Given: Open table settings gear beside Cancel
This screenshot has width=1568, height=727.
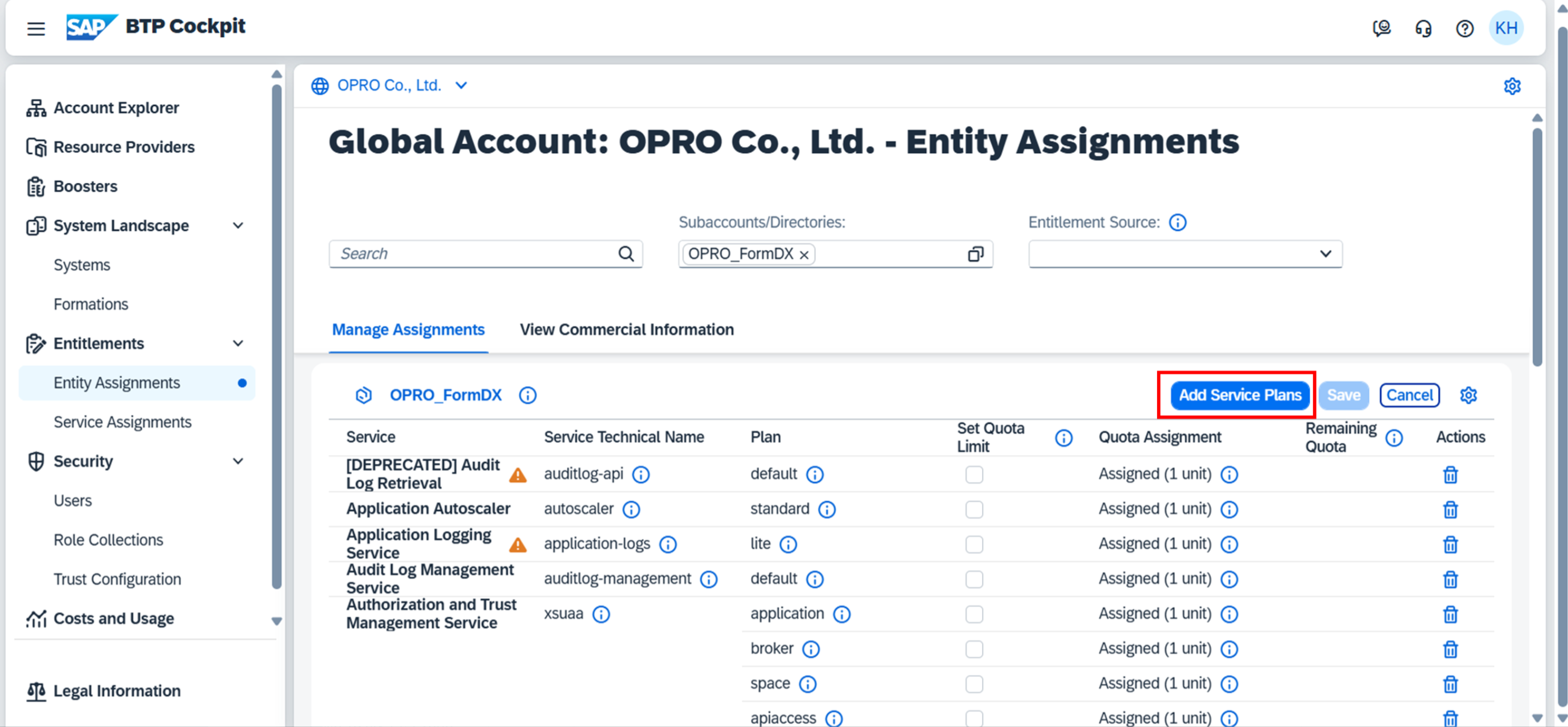Looking at the screenshot, I should pos(1468,395).
